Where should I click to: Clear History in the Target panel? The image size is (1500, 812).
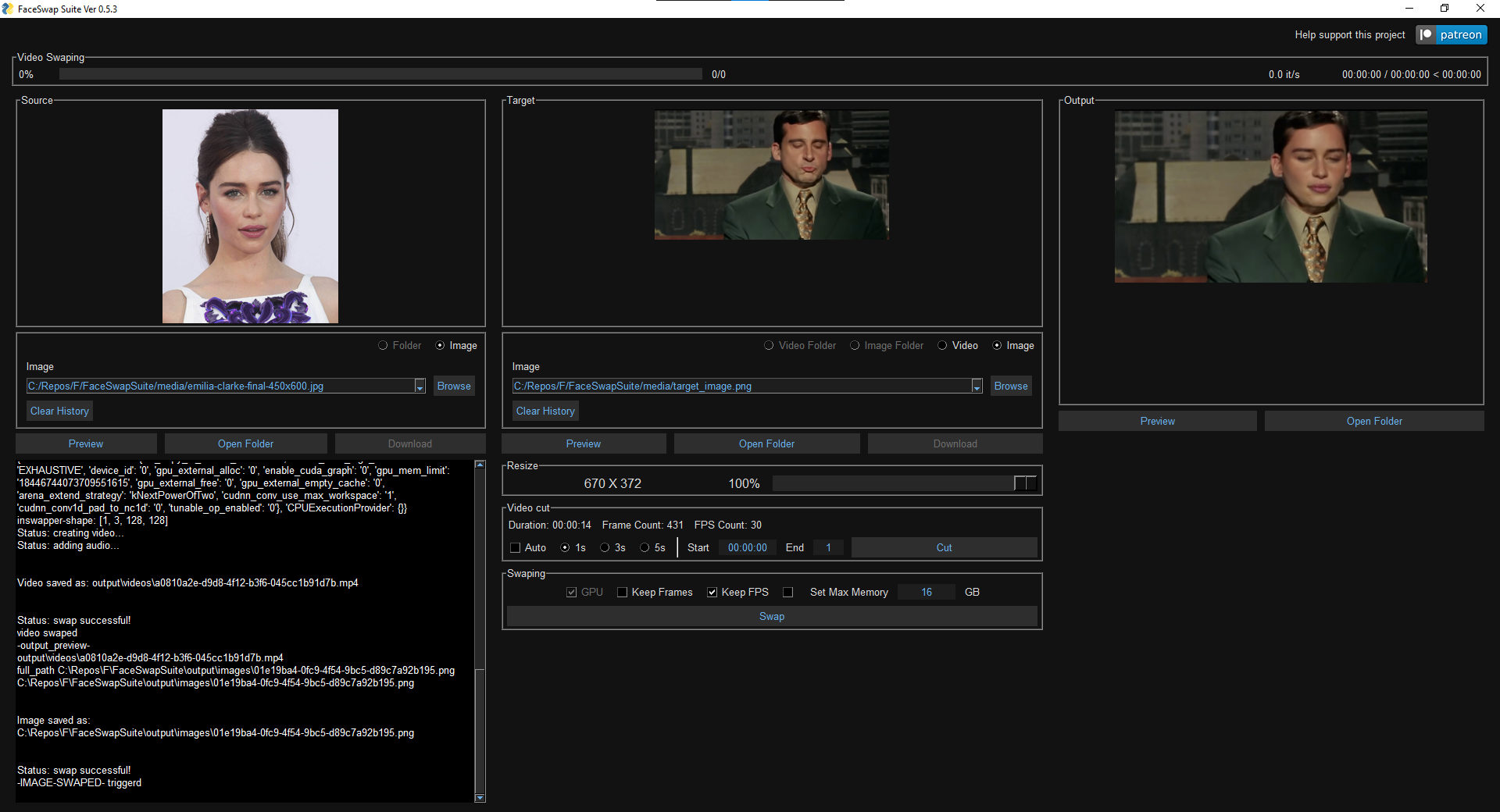coord(545,411)
